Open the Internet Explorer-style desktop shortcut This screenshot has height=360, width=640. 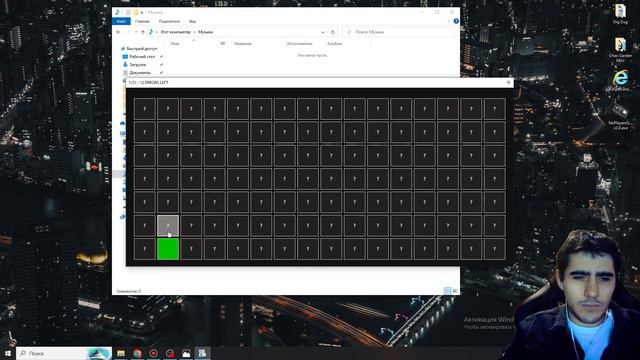[x=620, y=80]
